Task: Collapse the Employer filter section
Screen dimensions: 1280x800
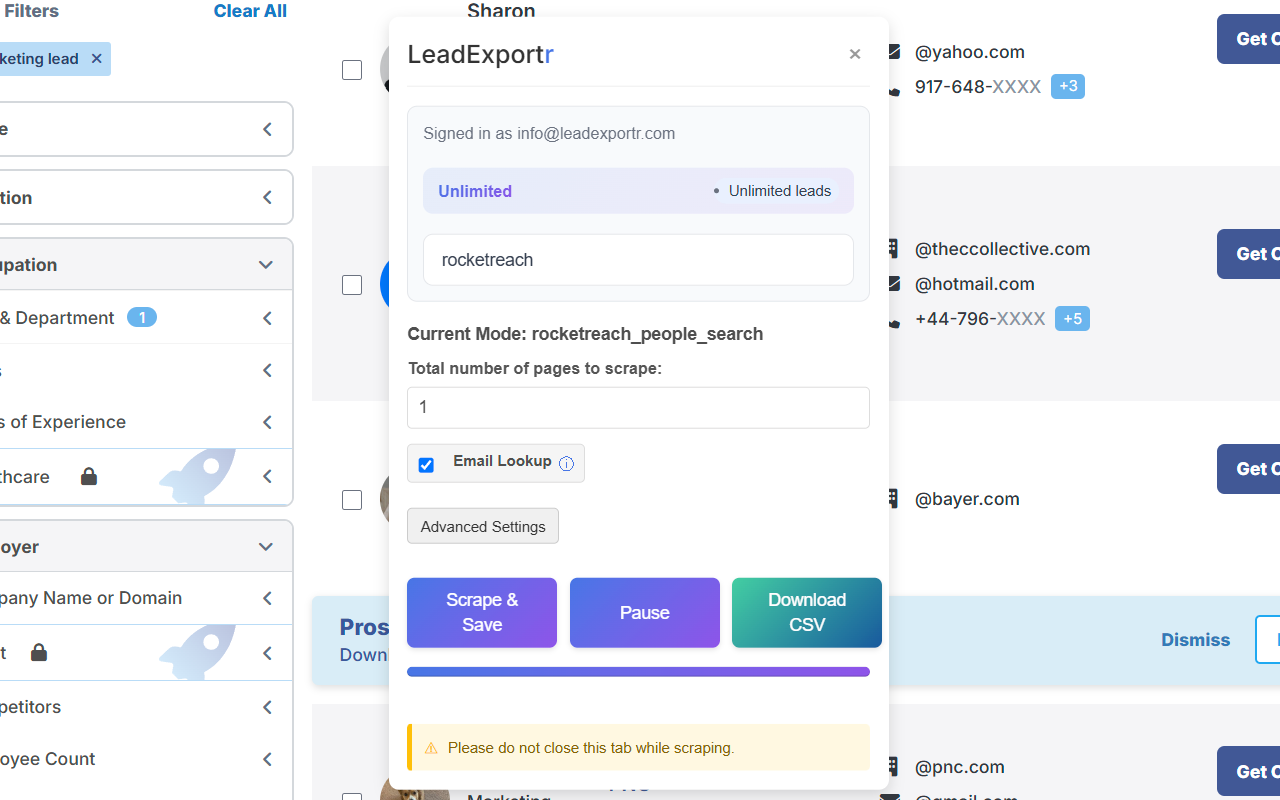Action: point(266,547)
